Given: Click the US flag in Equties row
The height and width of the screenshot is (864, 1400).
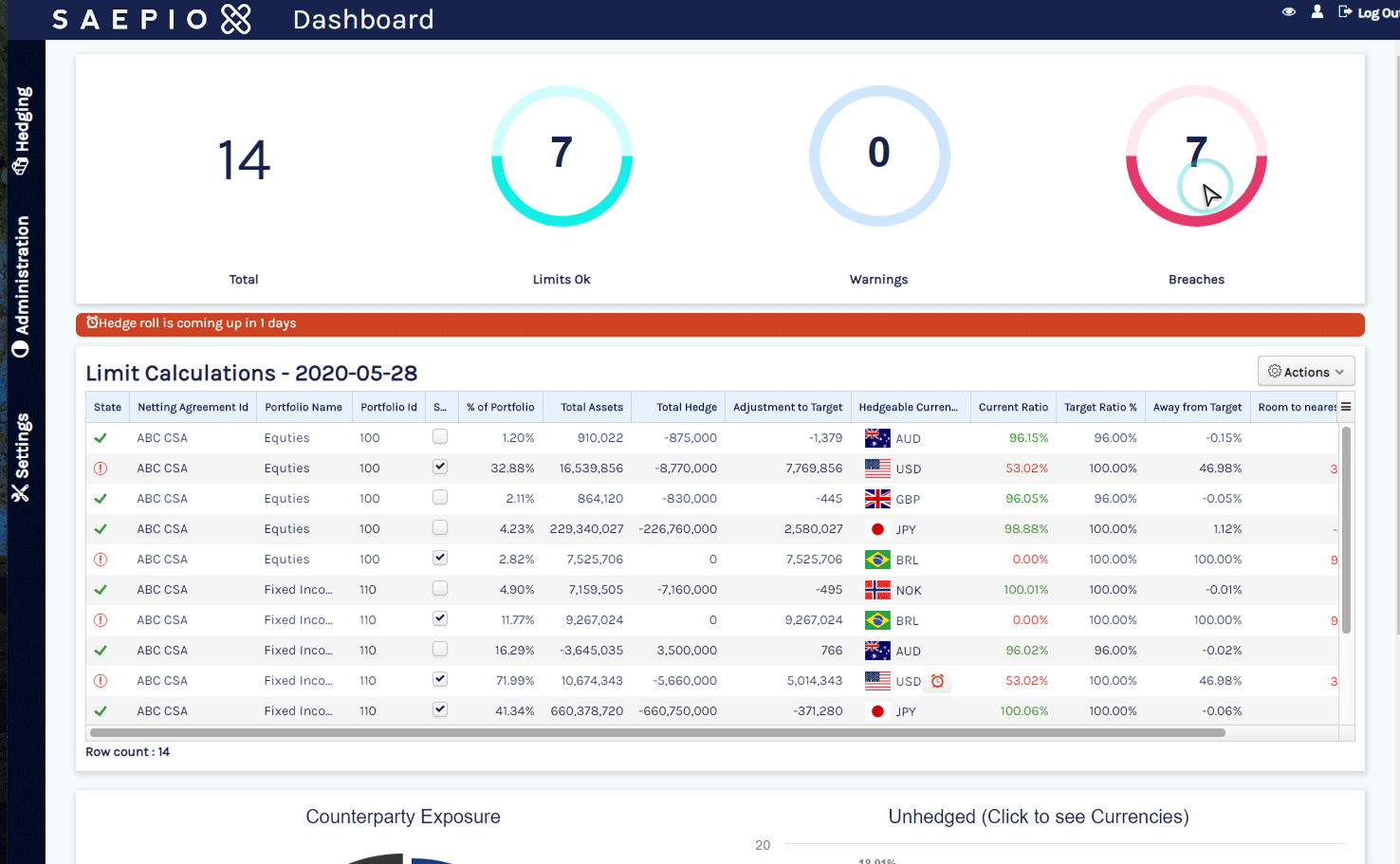Looking at the screenshot, I should 877,469.
